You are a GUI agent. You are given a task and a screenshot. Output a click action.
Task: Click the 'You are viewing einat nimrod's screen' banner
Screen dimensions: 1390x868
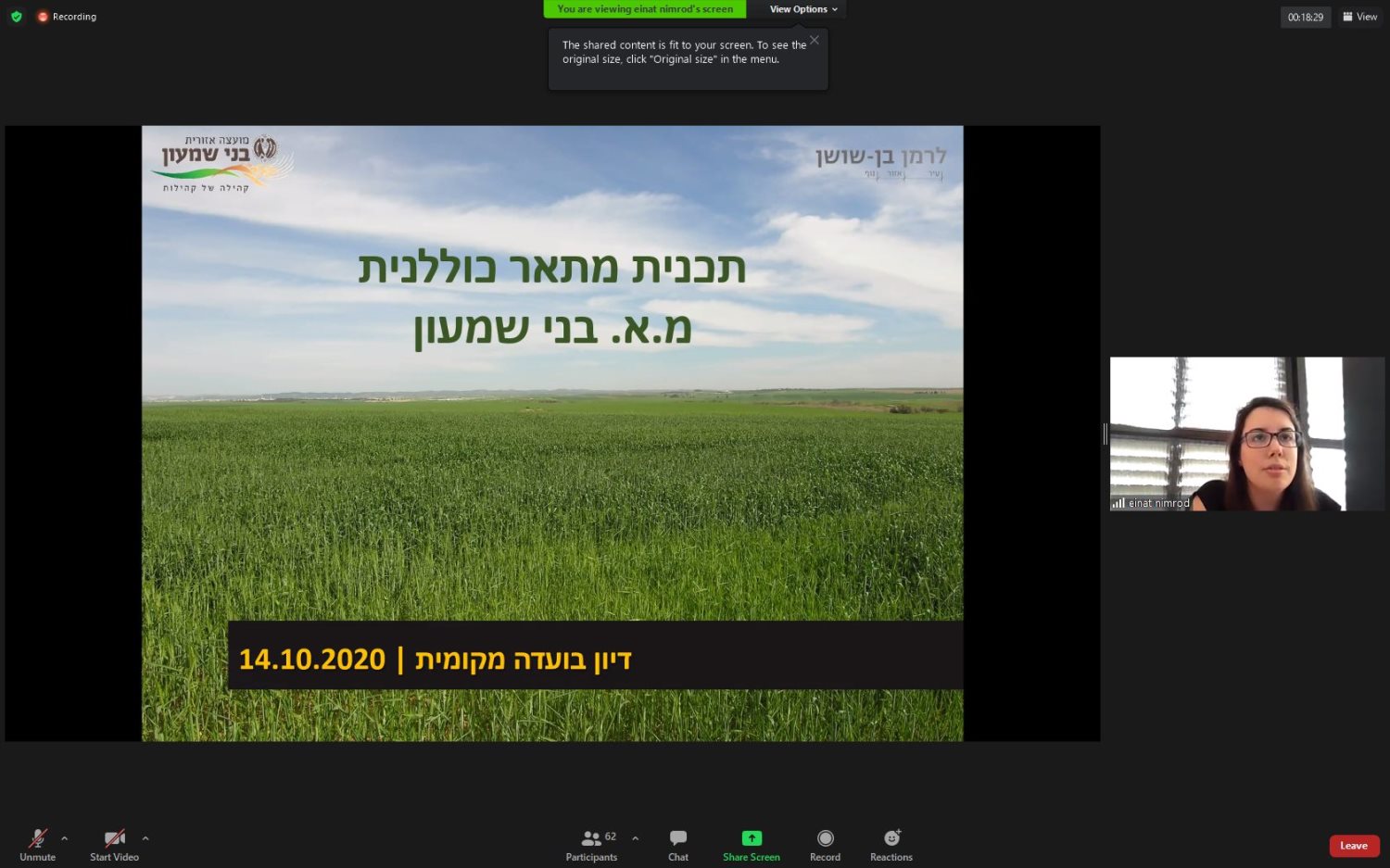coord(645,9)
